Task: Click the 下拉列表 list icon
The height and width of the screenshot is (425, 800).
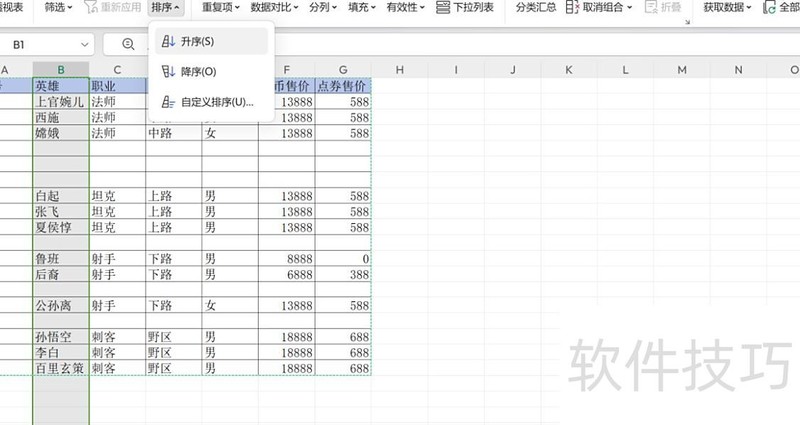Action: [x=443, y=7]
